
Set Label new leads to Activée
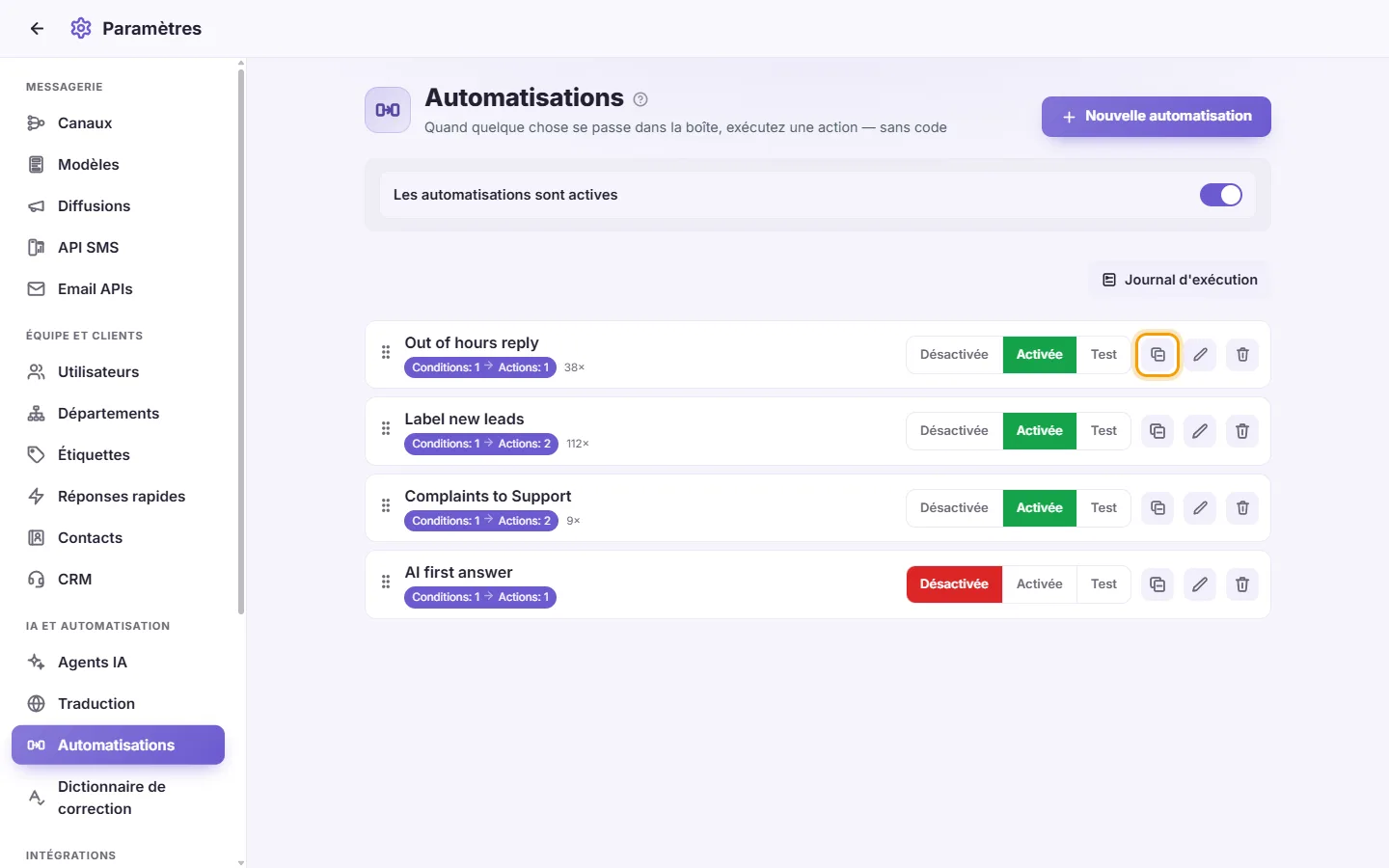pyautogui.click(x=1040, y=431)
